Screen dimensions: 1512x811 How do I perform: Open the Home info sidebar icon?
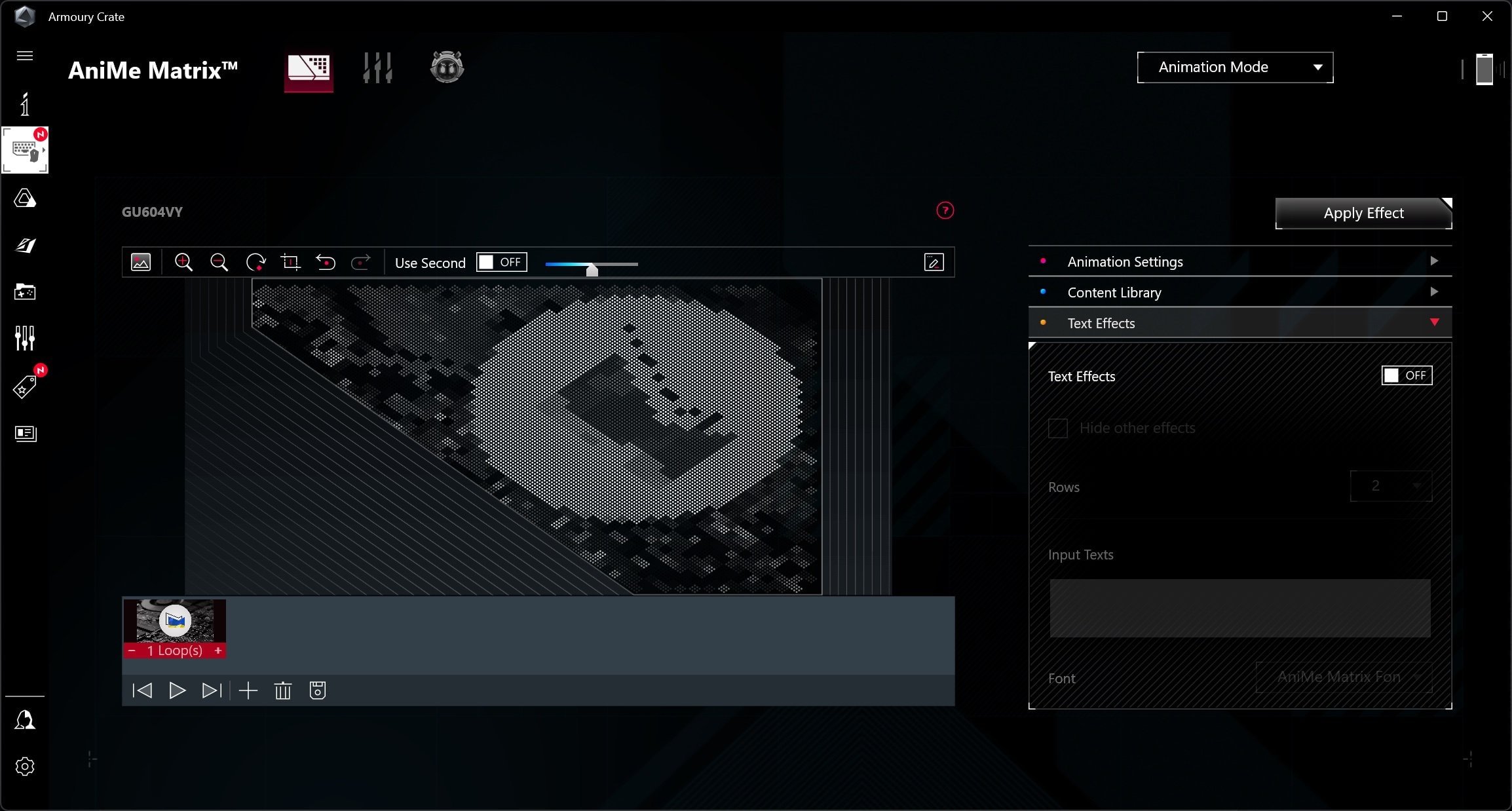(25, 105)
